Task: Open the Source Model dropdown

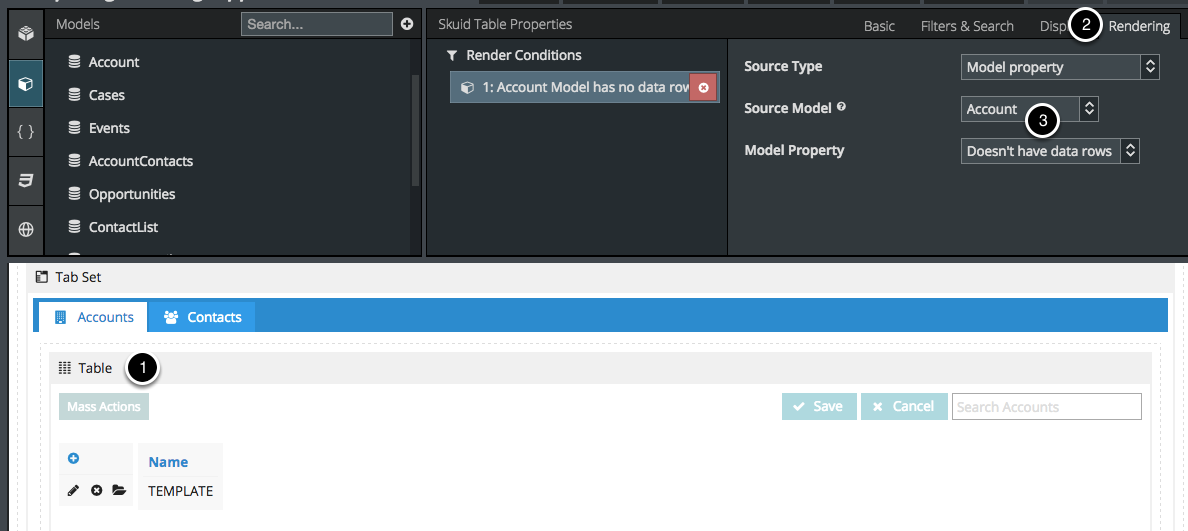Action: [x=1029, y=109]
